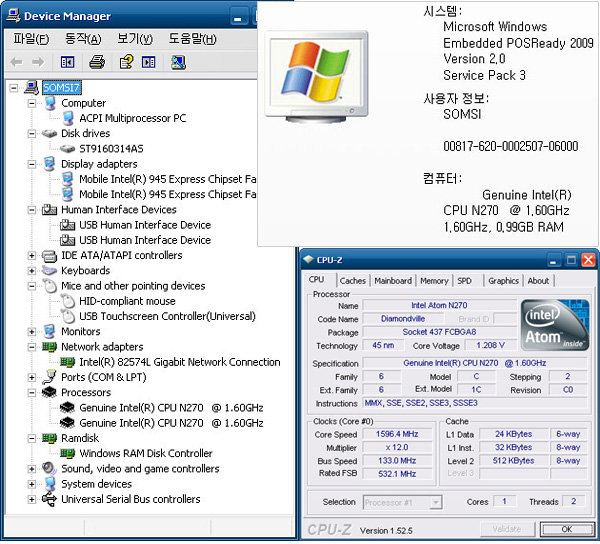600x544 pixels.
Task: Switch to the Mainboard tab in CPU-Z
Action: (393, 281)
